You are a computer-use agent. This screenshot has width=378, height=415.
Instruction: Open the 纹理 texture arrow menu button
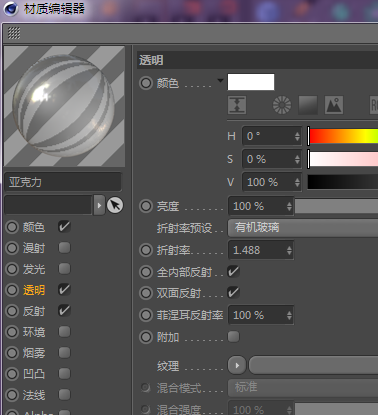(237, 365)
